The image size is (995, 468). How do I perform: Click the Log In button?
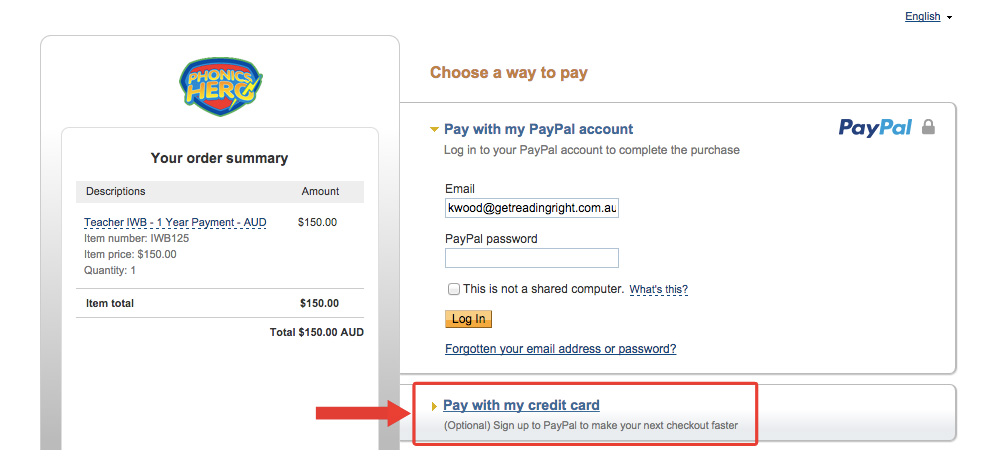click(468, 319)
